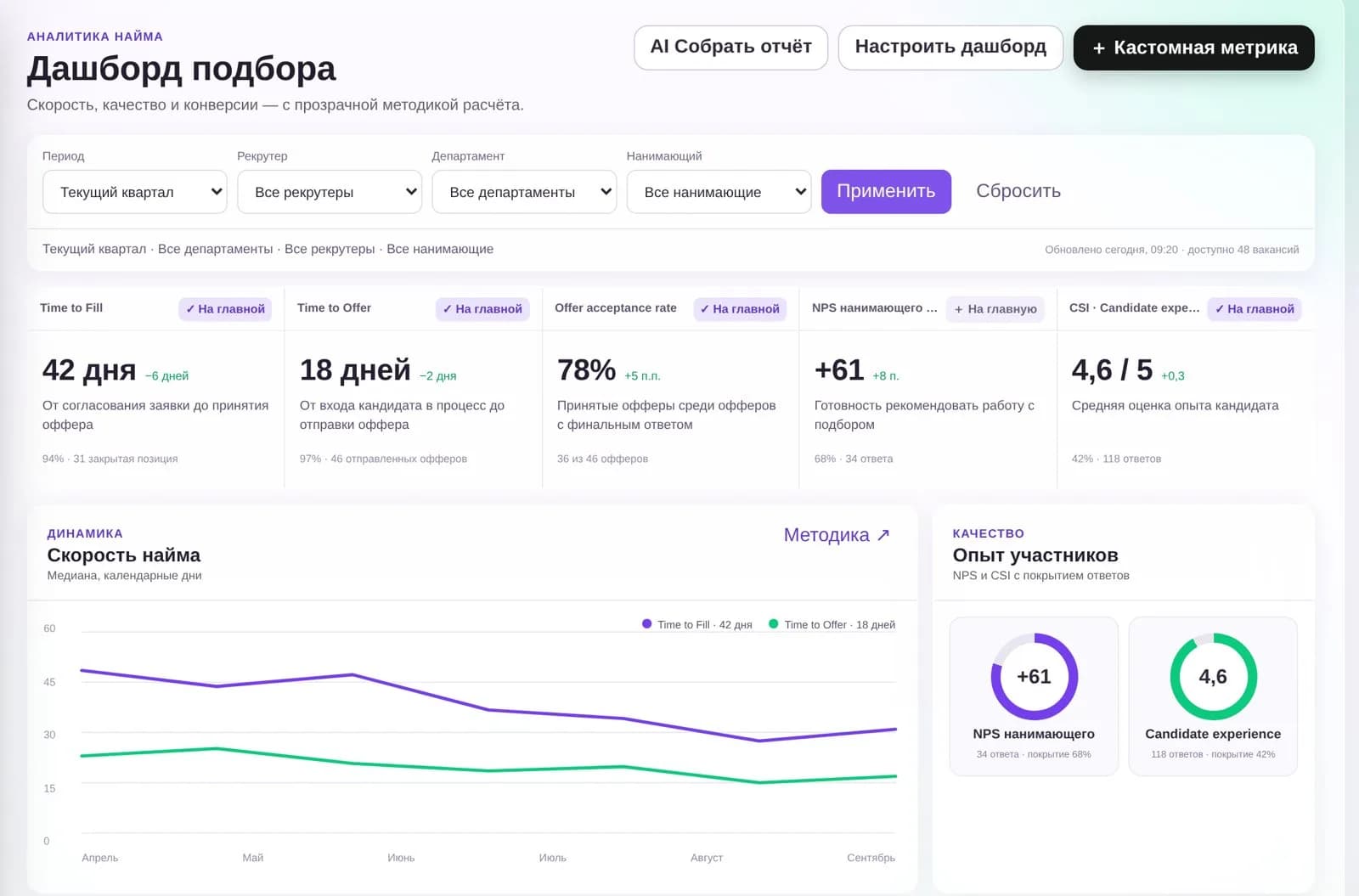Image resolution: width=1359 pixels, height=896 pixels.
Task: Toggle На главной for Time to Offer
Action: (x=482, y=309)
